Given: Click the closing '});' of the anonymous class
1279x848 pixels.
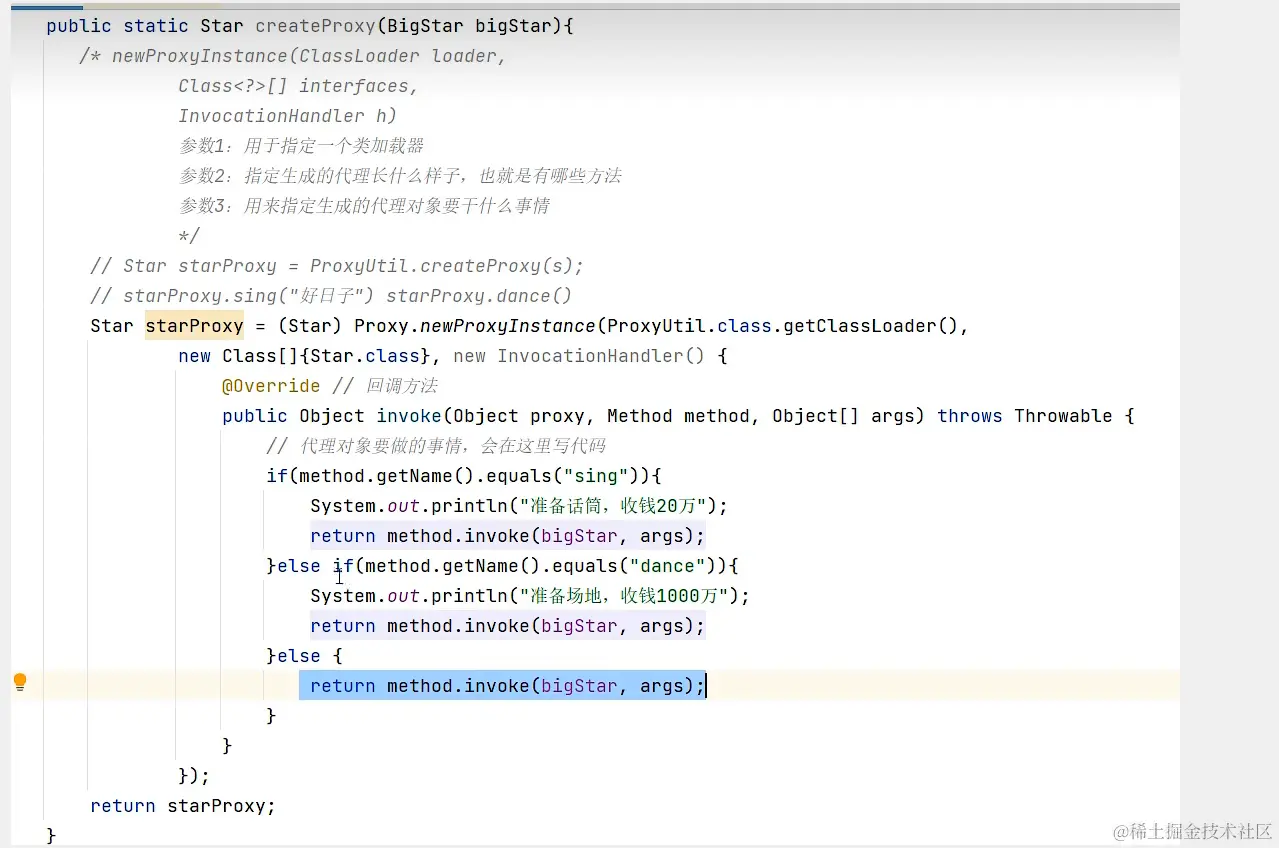Looking at the screenshot, I should click(x=194, y=776).
